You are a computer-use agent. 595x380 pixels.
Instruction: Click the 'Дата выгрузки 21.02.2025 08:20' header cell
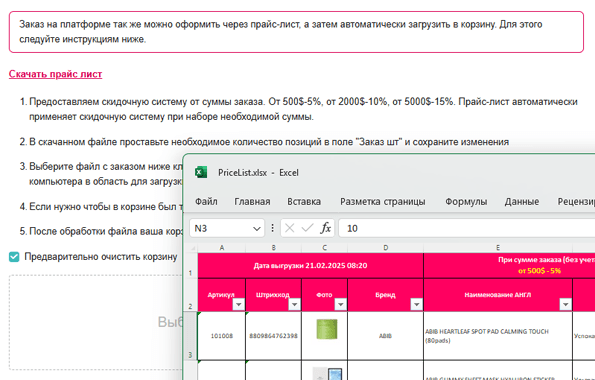click(x=310, y=266)
